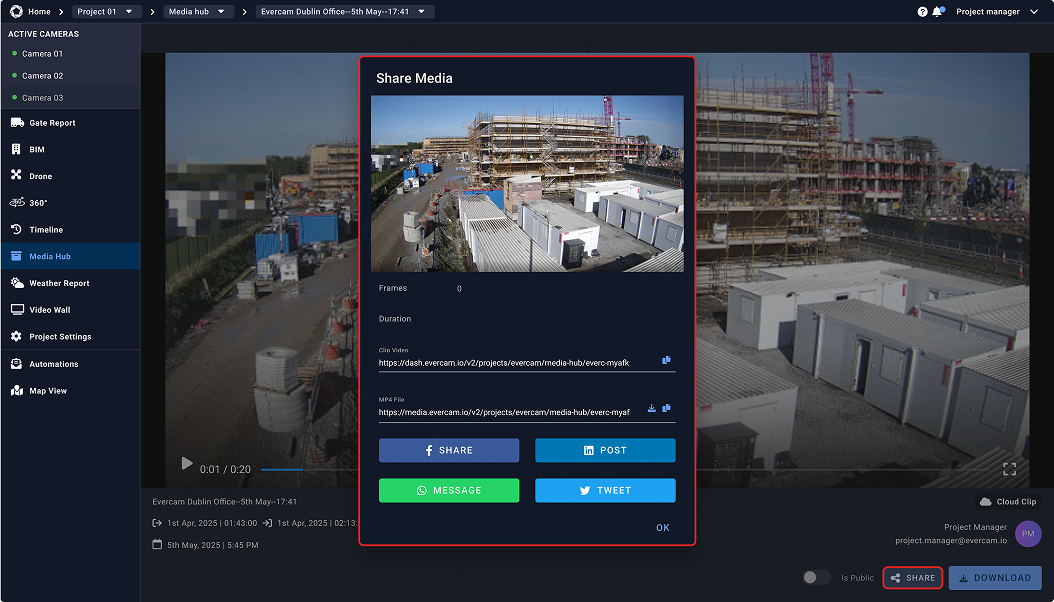The image size is (1054, 602).
Task: Expand the Media hub dropdown
Action: 198,12
